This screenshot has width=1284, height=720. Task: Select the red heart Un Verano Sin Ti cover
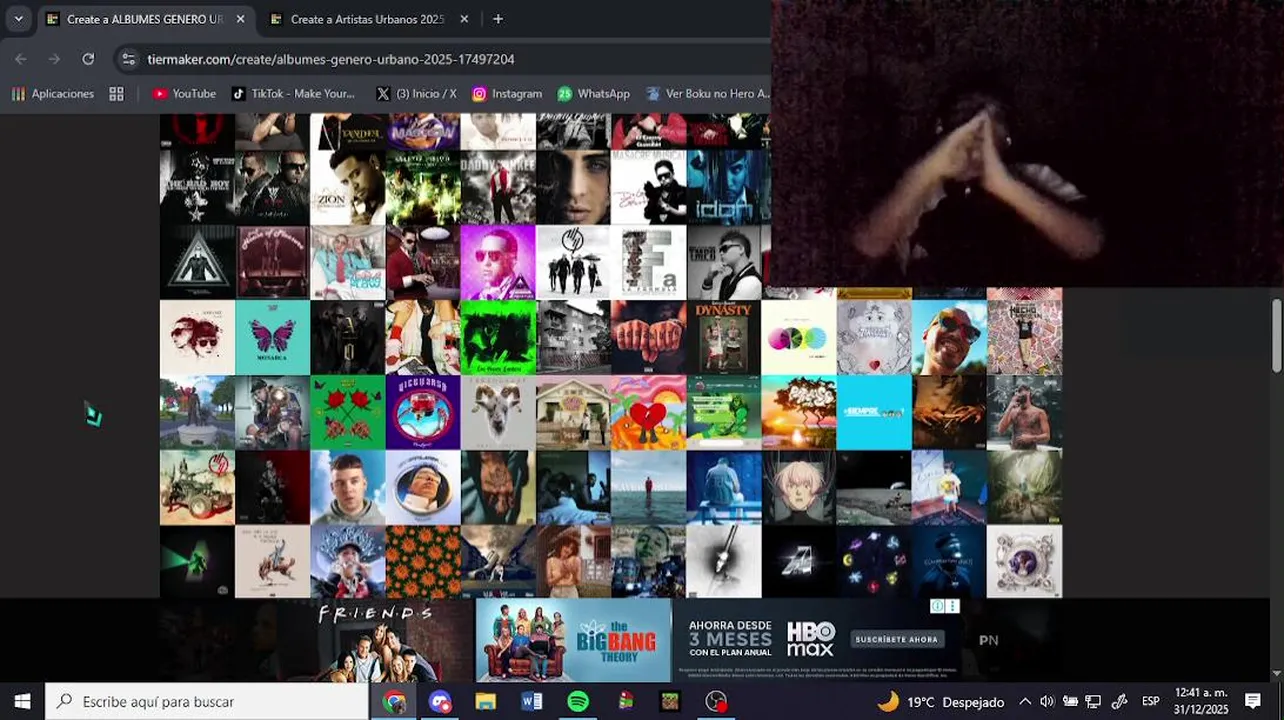(x=648, y=412)
